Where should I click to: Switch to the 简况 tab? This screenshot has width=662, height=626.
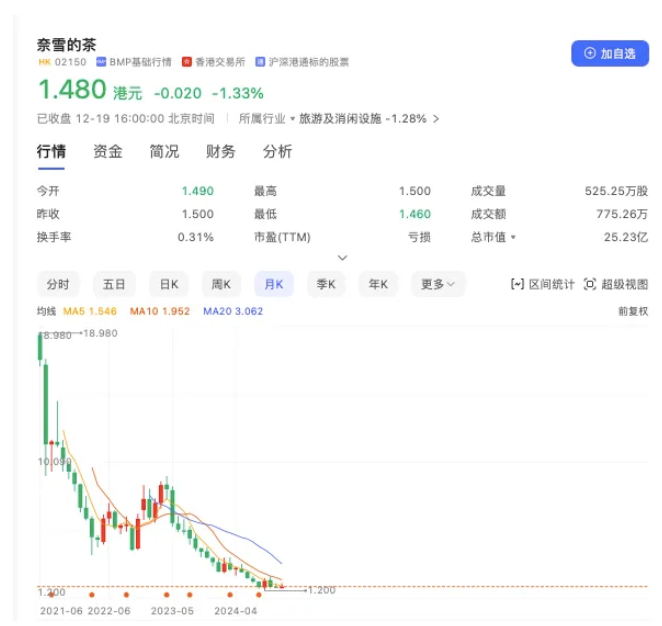coord(164,152)
